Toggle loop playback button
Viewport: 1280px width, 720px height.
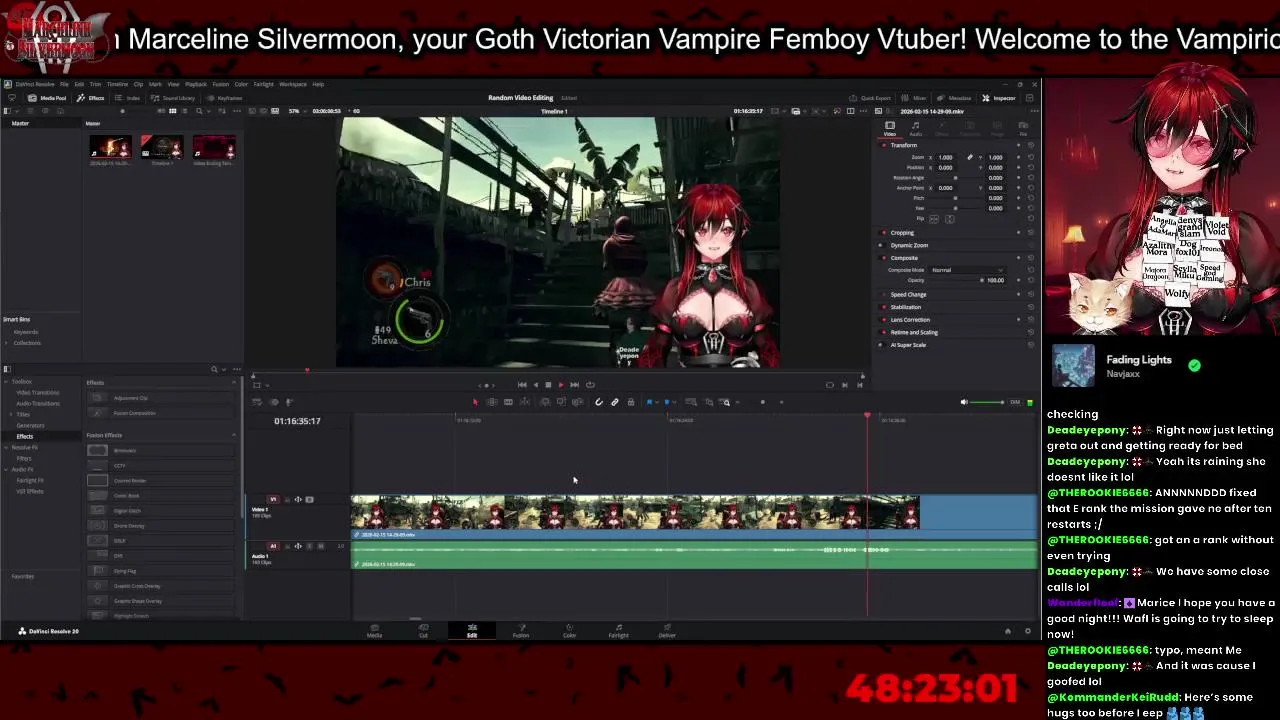(x=590, y=385)
